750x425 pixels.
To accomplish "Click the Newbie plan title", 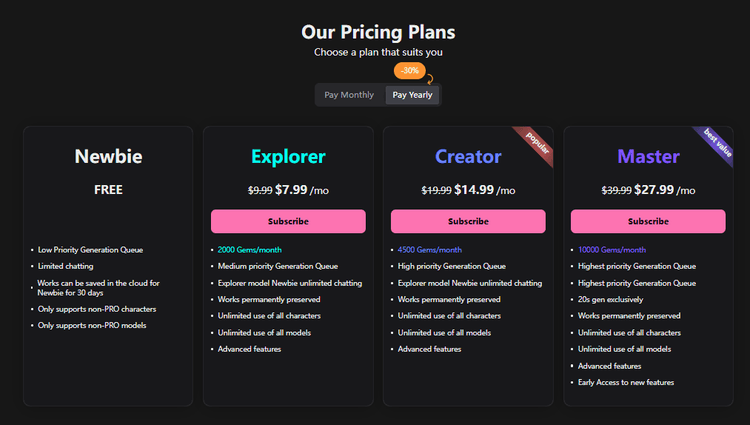I will (x=108, y=156).
